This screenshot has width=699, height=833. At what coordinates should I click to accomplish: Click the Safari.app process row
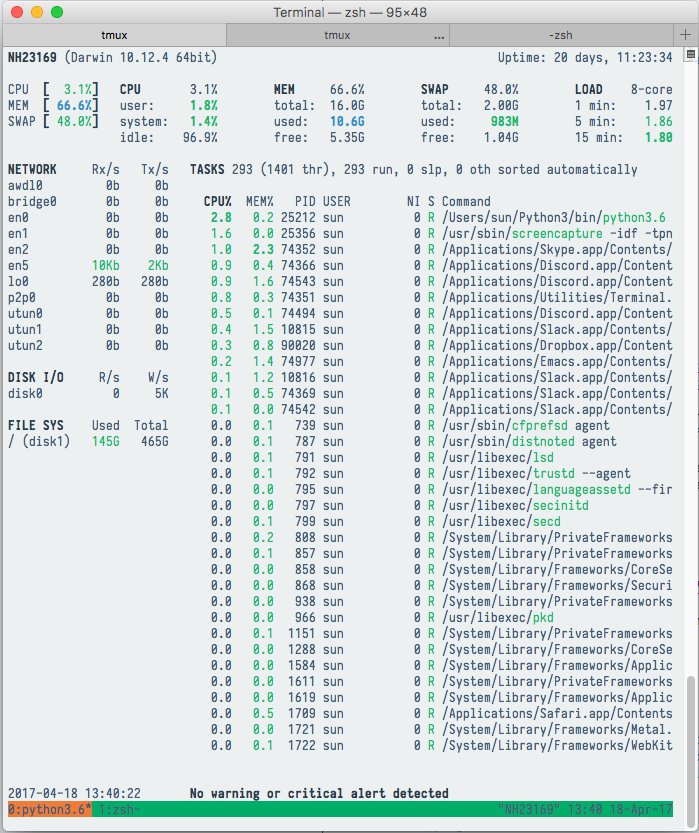440,713
